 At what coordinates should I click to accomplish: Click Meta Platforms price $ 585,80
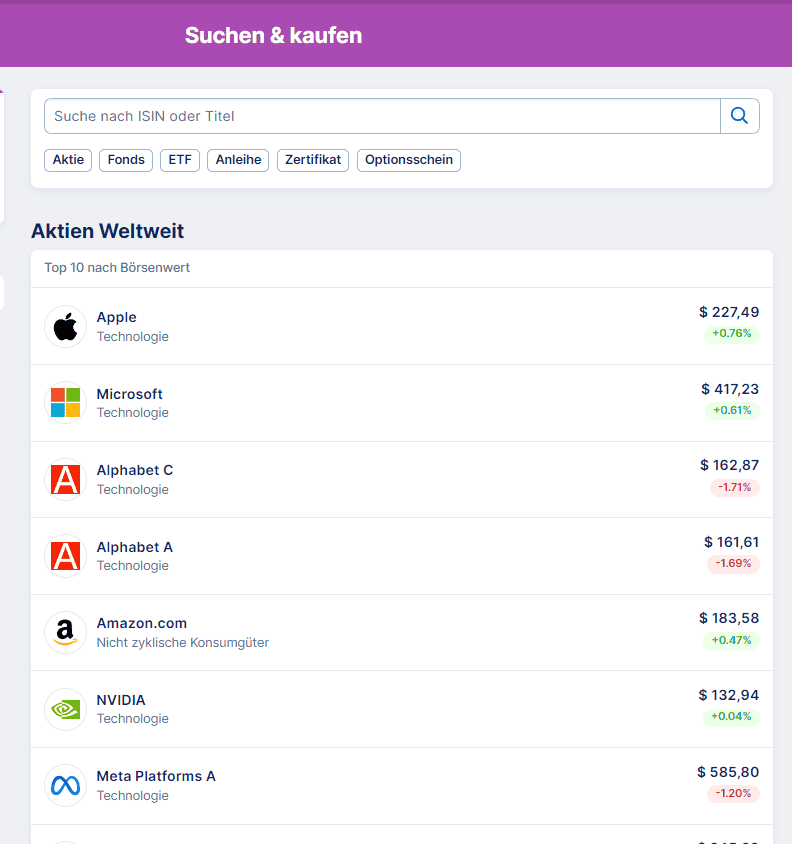coord(728,772)
